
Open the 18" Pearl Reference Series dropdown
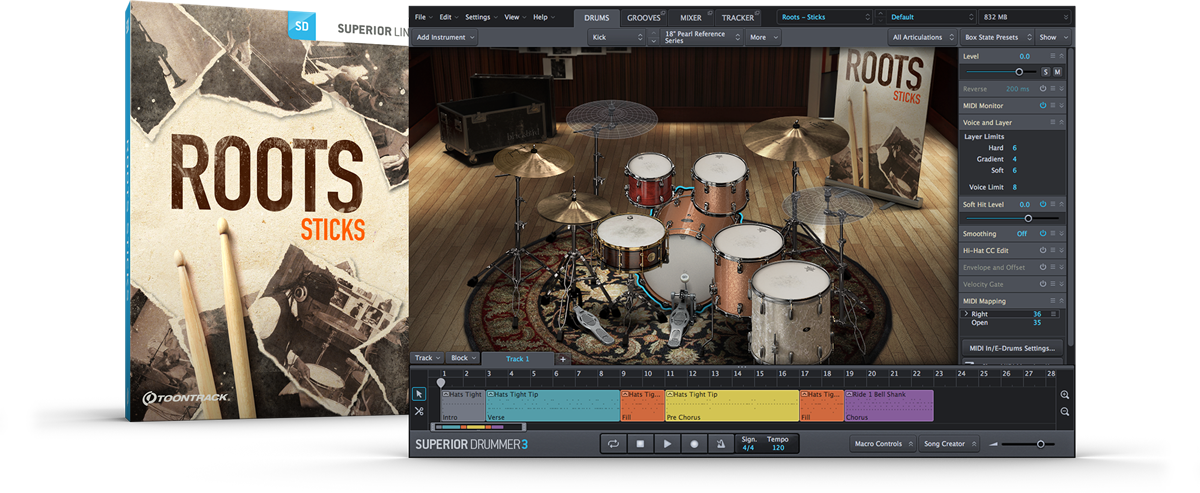click(x=702, y=37)
